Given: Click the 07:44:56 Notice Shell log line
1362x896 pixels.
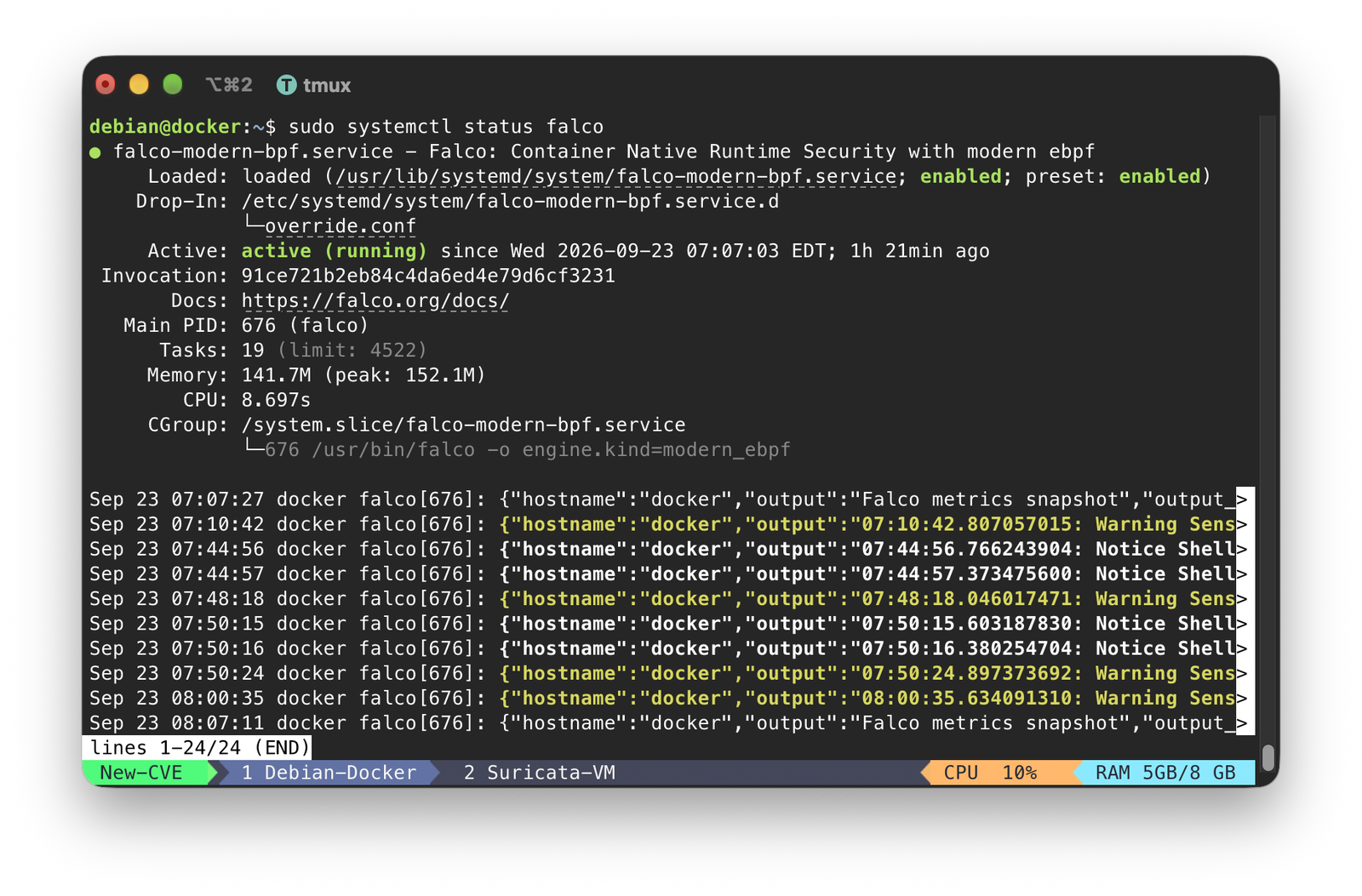Looking at the screenshot, I should [x=668, y=549].
